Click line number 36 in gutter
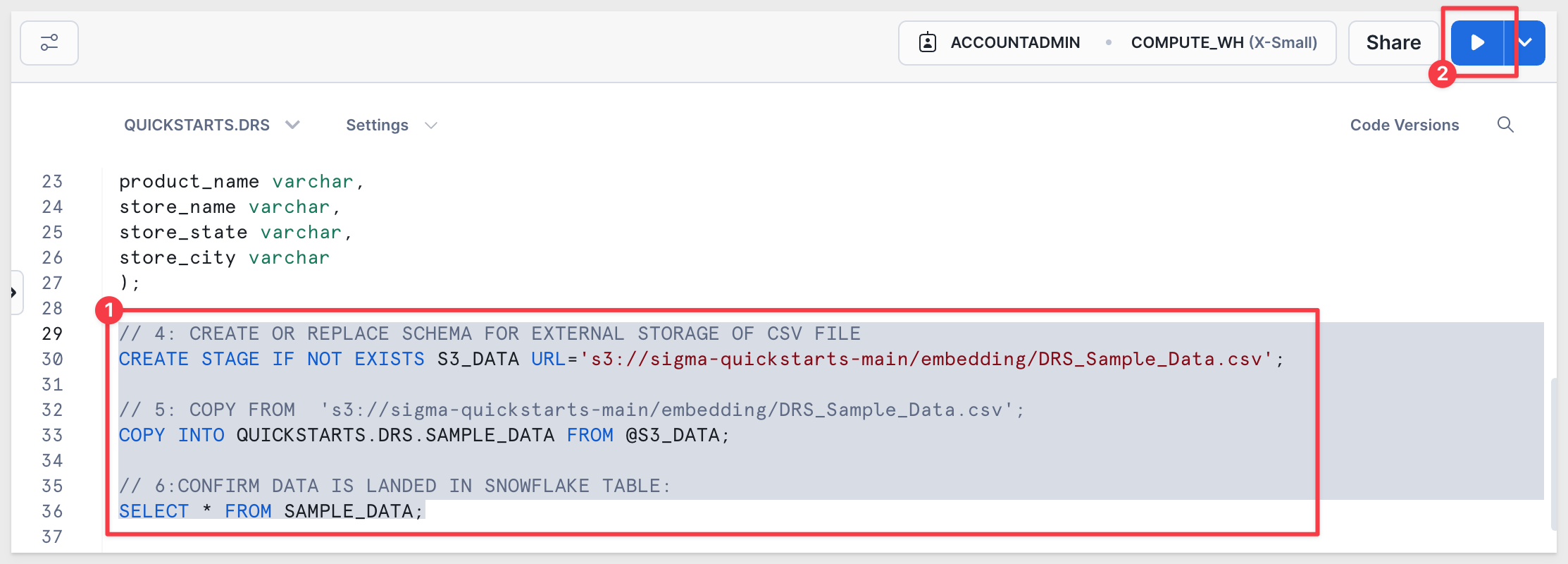 52,511
